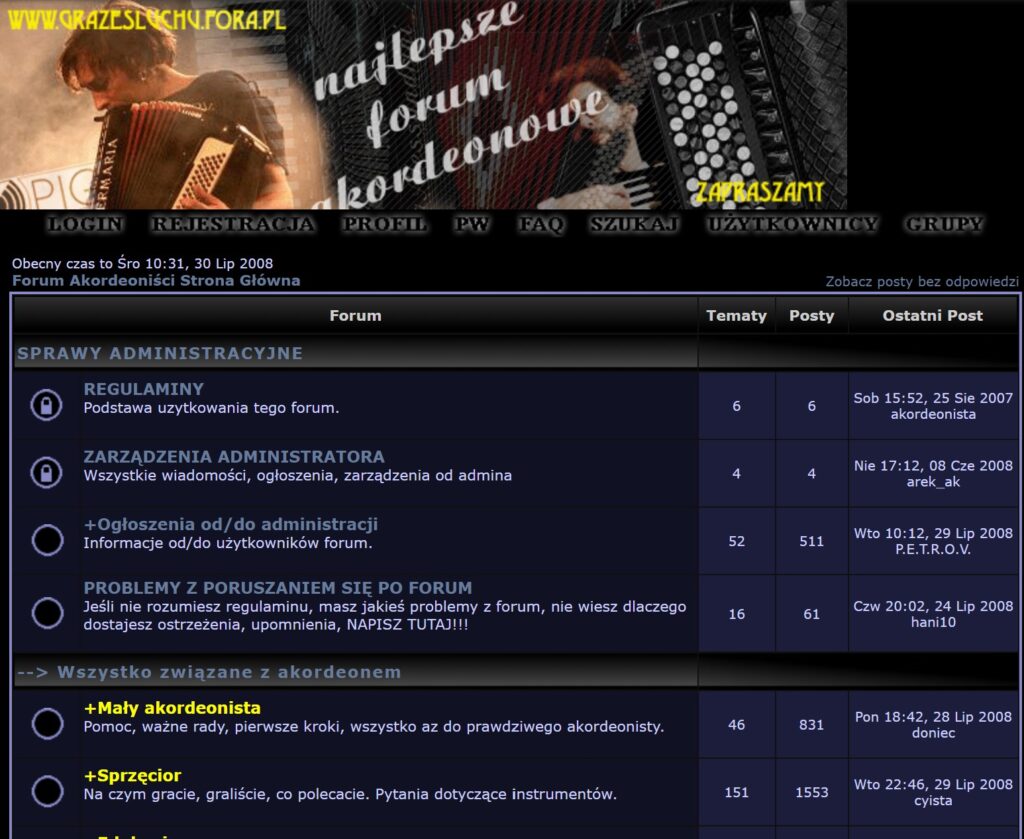Open PROFIL from the navigation bar
The width and height of the screenshot is (1024, 839).
click(384, 225)
